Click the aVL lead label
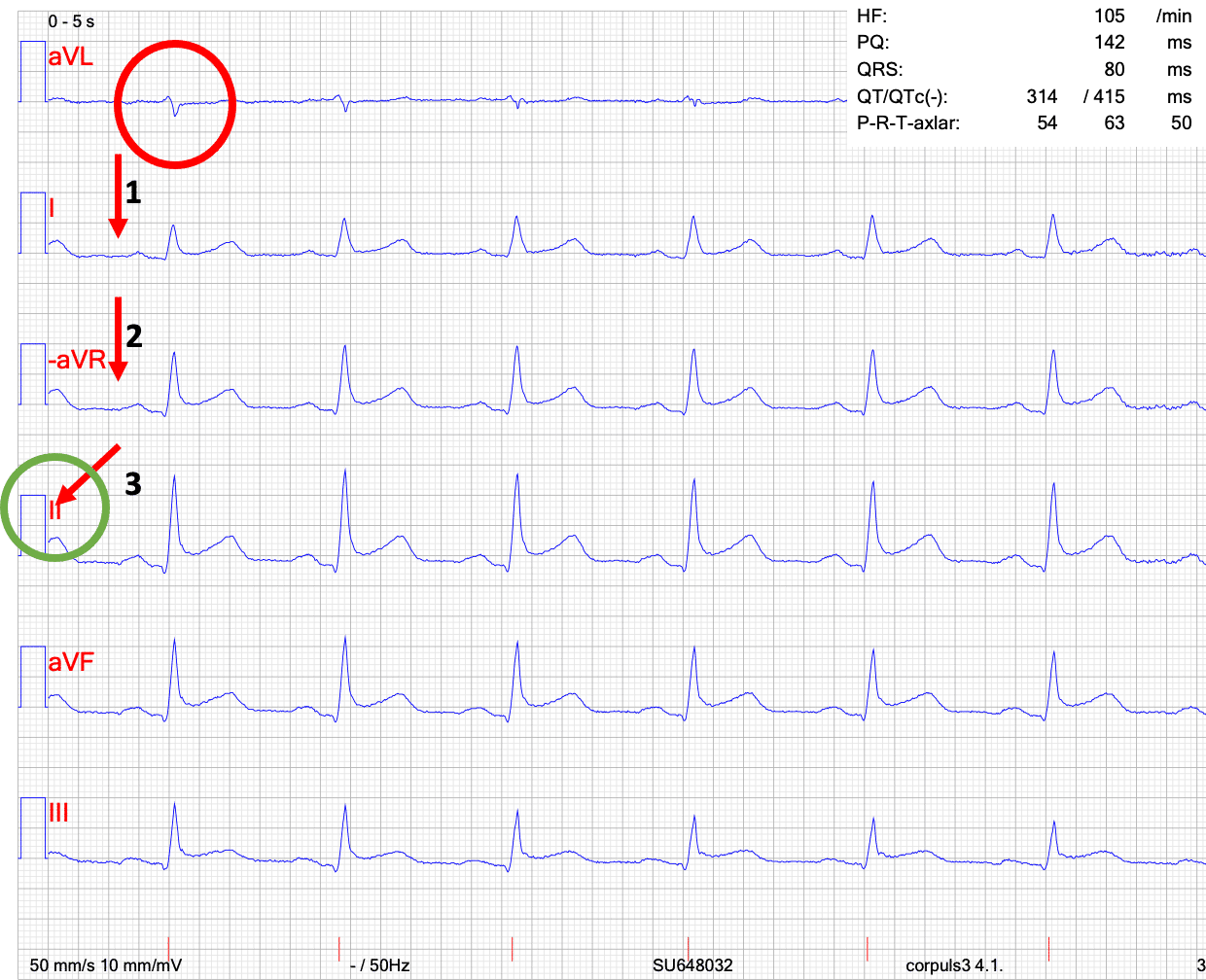 [x=71, y=57]
